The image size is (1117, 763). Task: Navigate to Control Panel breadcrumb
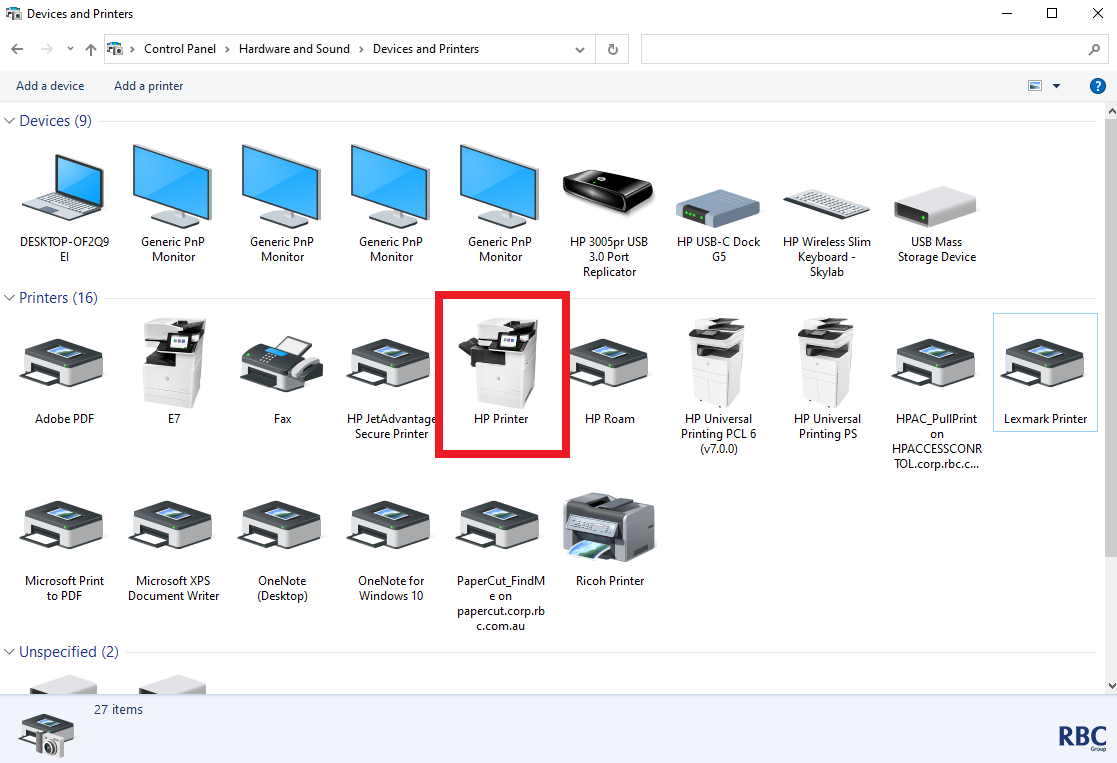point(180,49)
